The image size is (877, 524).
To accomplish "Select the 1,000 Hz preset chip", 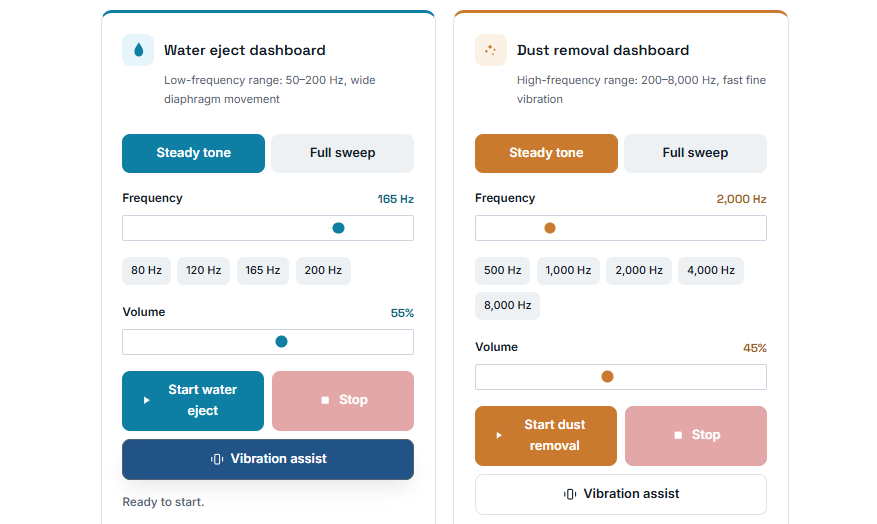I will coord(568,271).
